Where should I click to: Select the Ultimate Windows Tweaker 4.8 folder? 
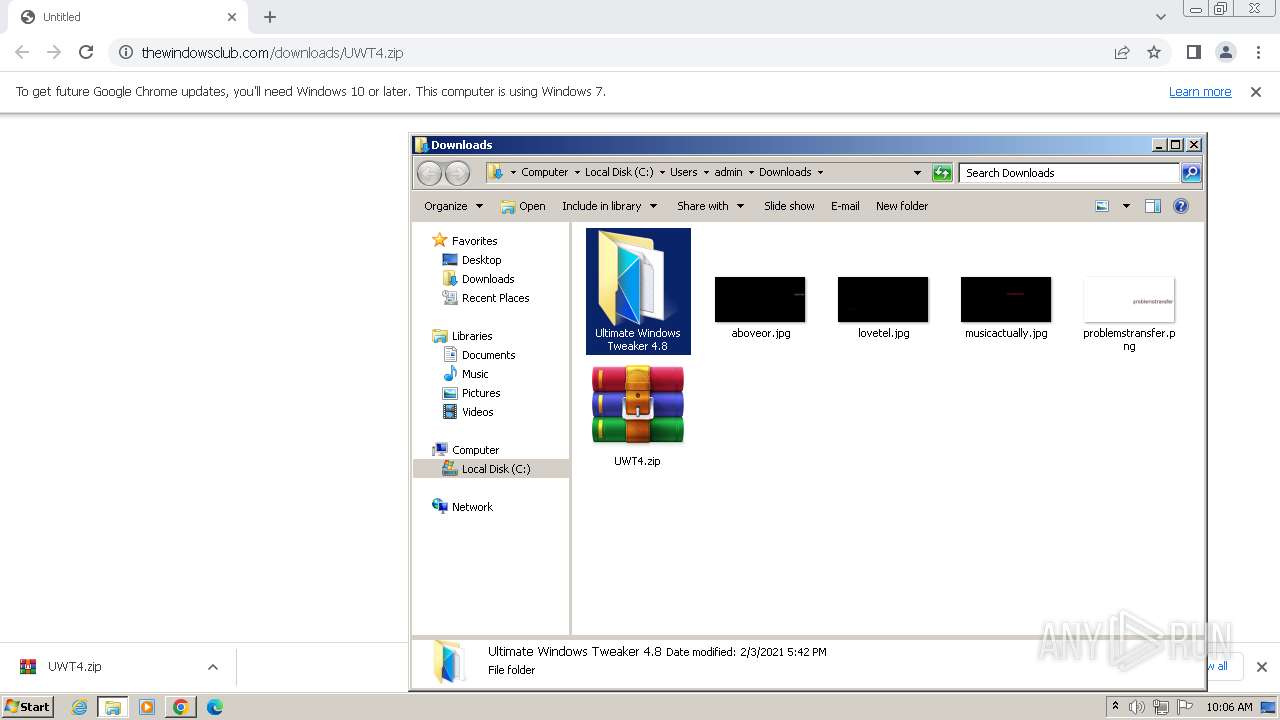coord(638,291)
